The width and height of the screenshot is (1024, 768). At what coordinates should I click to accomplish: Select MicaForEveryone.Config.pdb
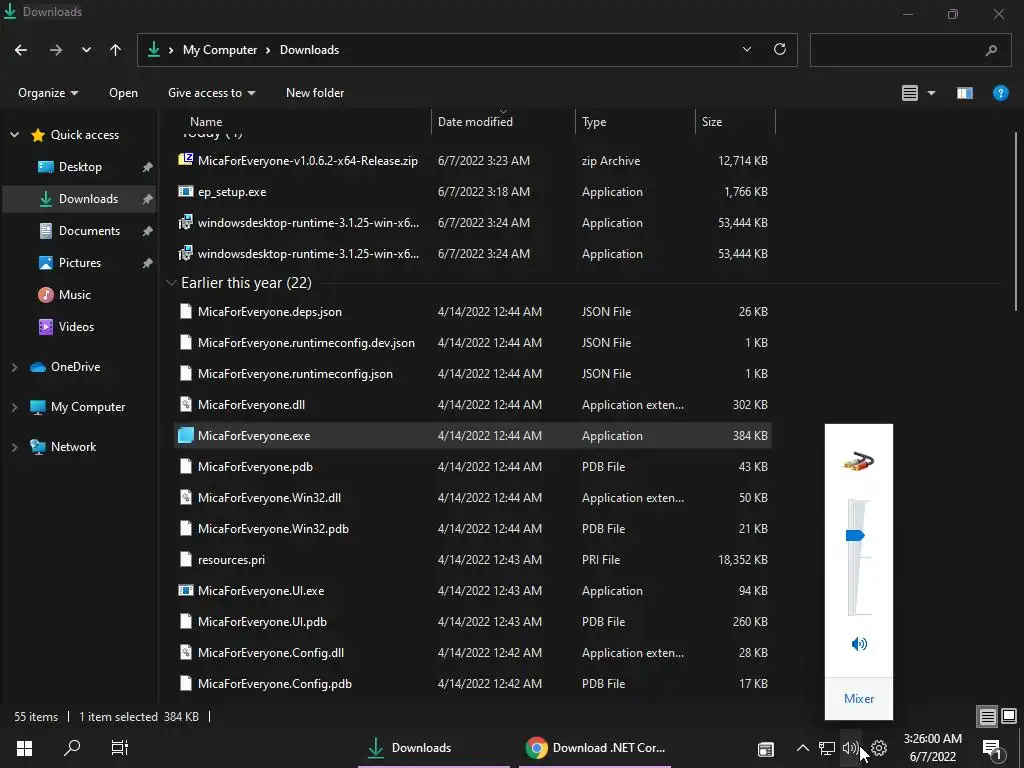tap(274, 684)
